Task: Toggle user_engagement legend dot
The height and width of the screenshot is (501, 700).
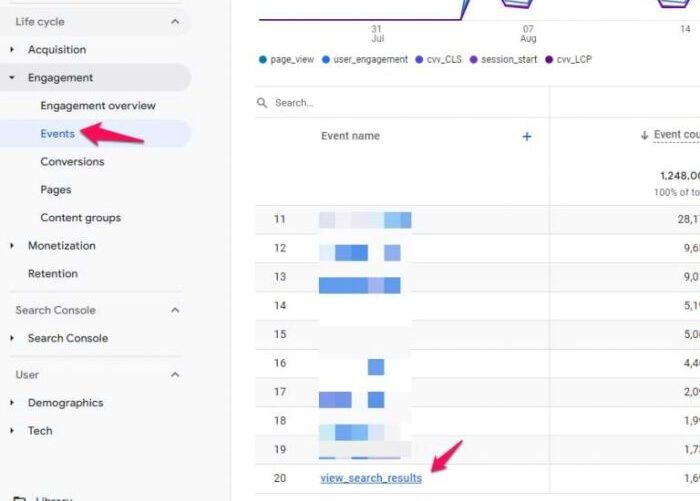Action: click(326, 59)
